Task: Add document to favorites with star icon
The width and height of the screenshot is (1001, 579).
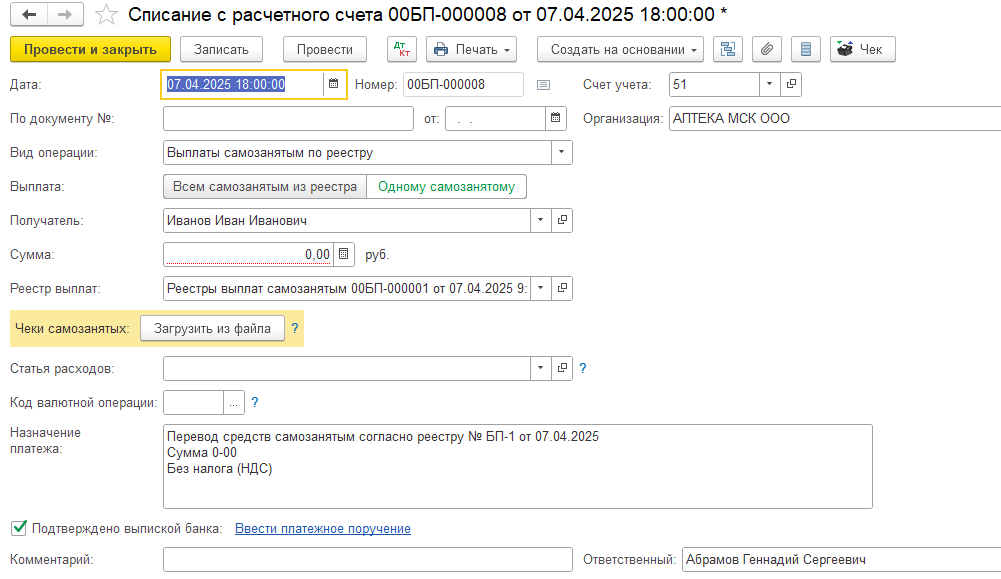Action: 105,15
